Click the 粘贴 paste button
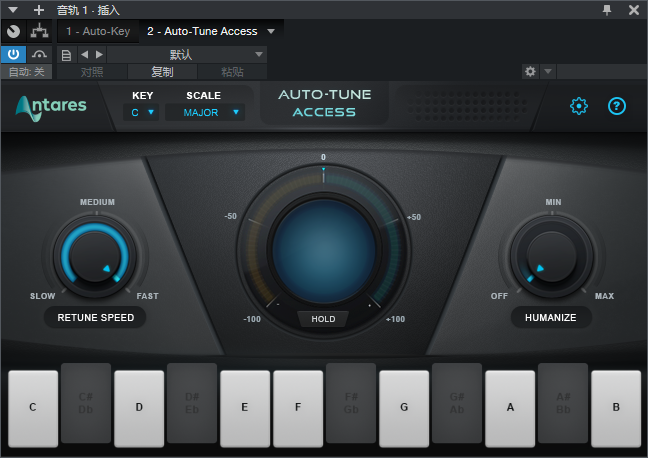This screenshot has width=648, height=458. pyautogui.click(x=232, y=72)
